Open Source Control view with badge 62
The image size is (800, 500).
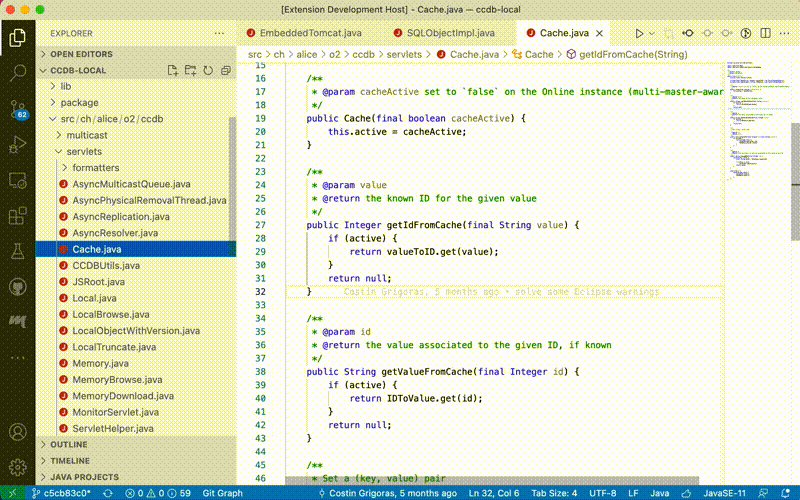pyautogui.click(x=17, y=109)
